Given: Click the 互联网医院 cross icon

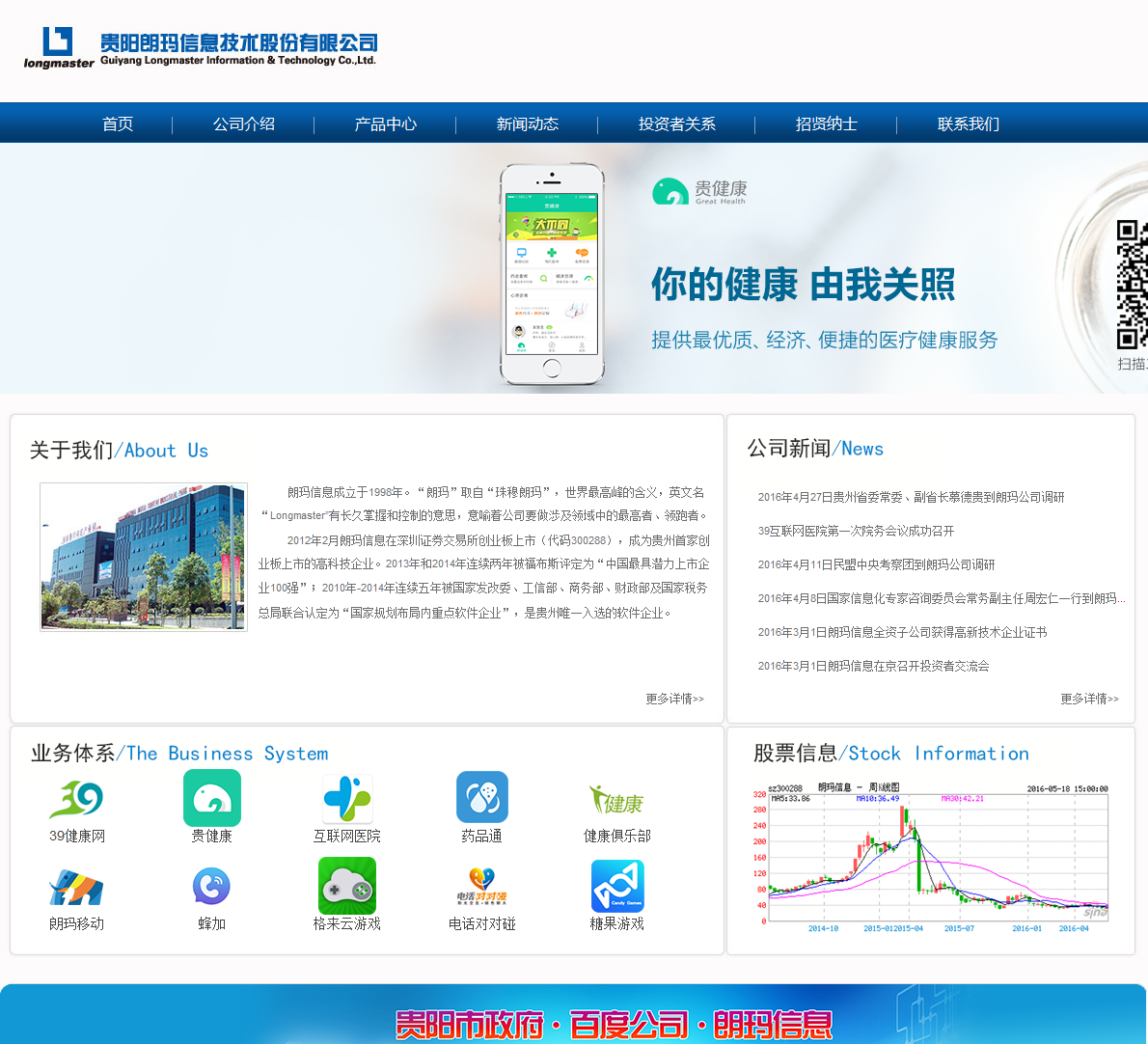Looking at the screenshot, I should pyautogui.click(x=347, y=799).
